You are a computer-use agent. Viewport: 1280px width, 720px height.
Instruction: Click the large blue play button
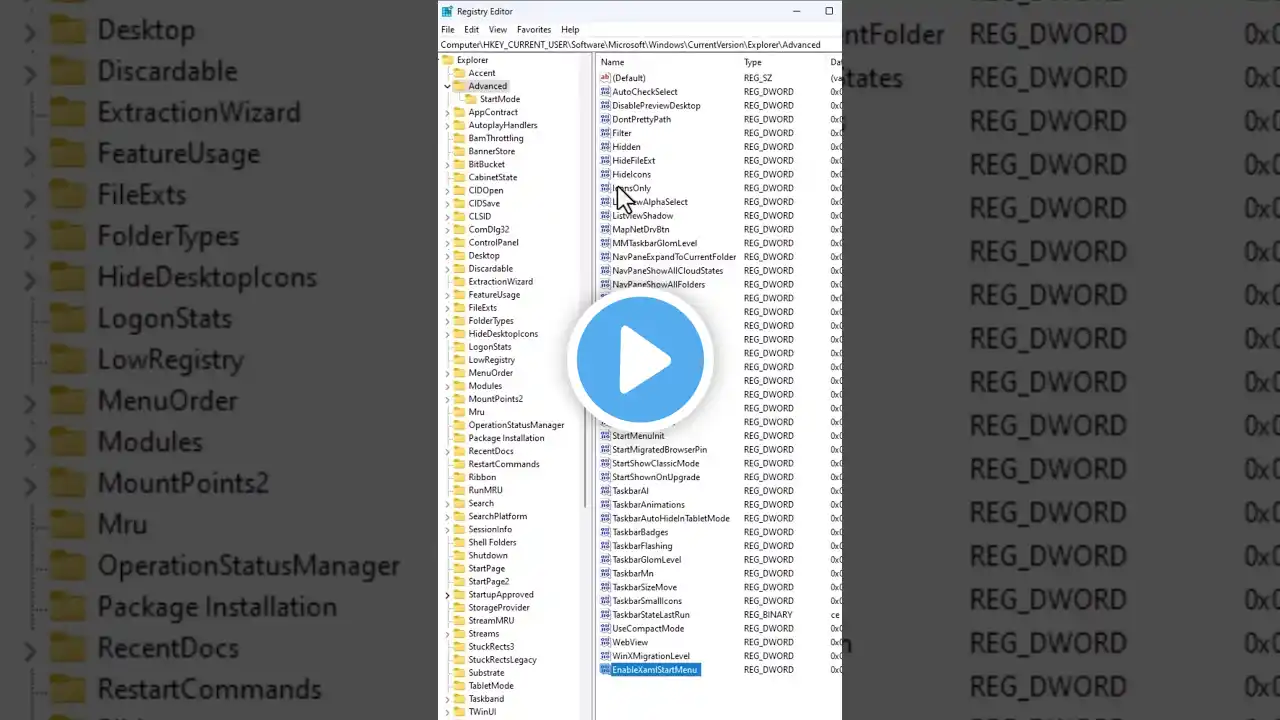640,360
